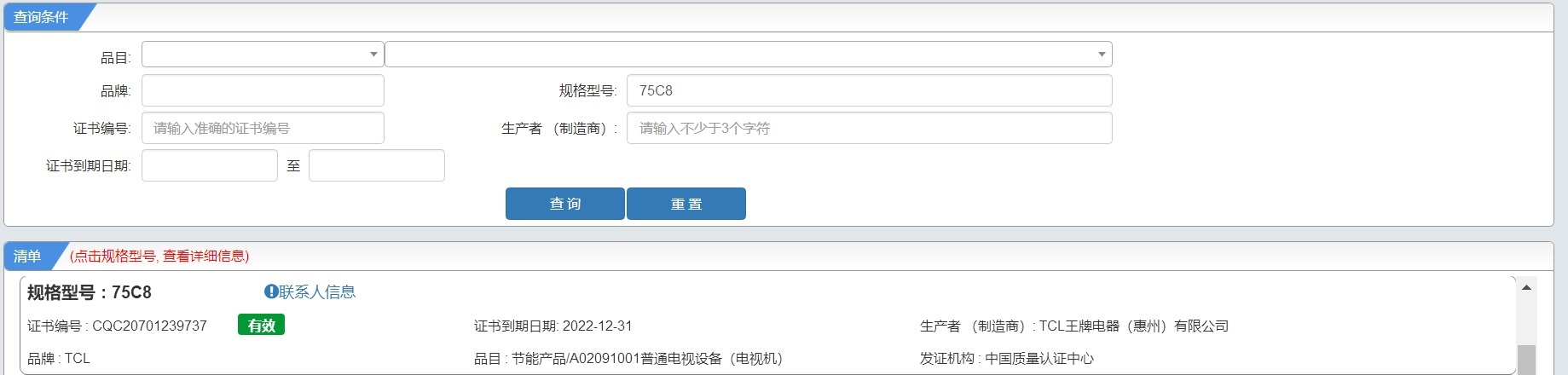Click the red hint 点击规格型号,查看详细信息
Image resolution: width=1568 pixels, height=375 pixels.
click(159, 256)
